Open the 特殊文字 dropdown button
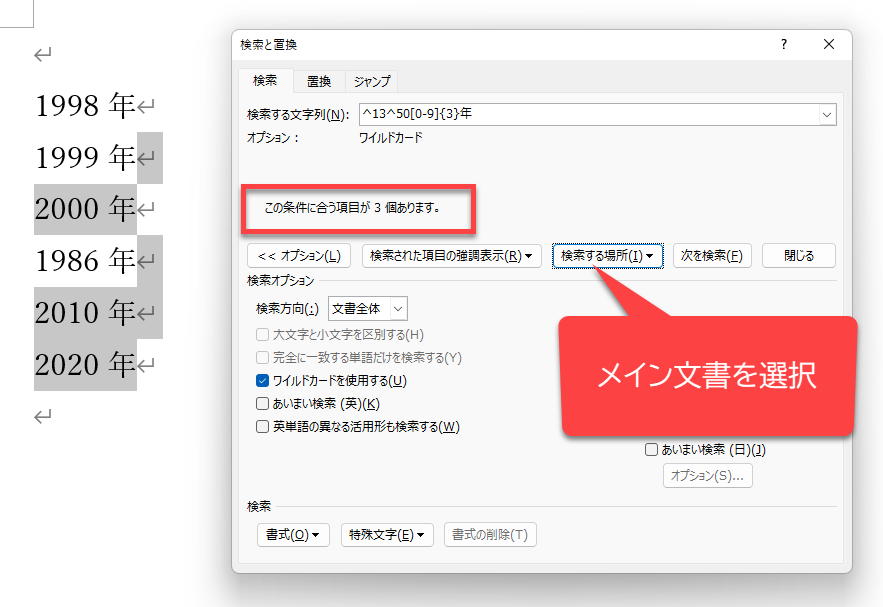 386,535
